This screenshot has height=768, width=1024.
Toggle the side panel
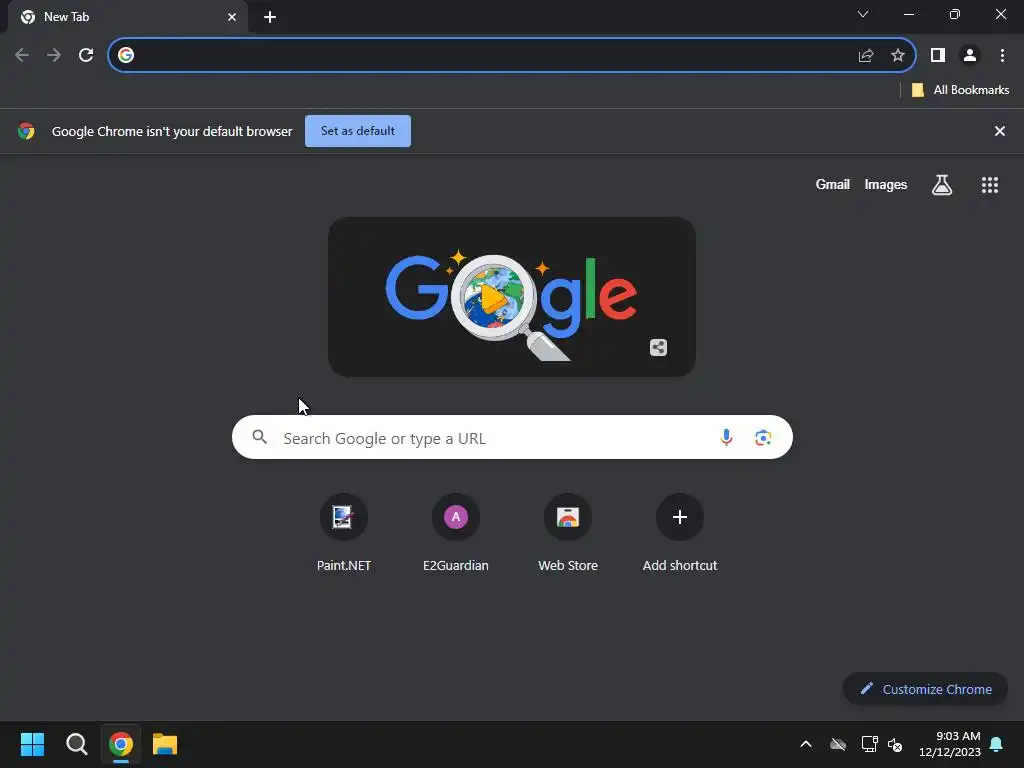(938, 55)
